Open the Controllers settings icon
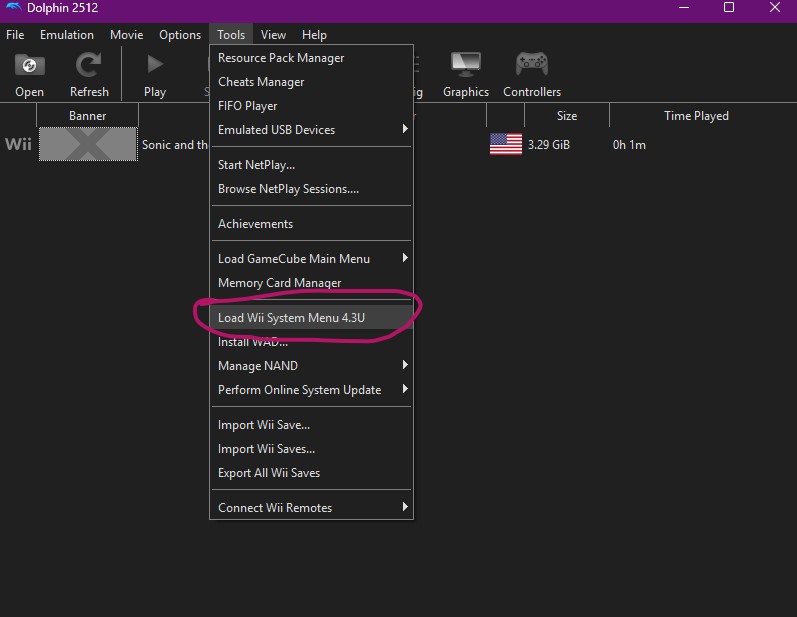Screen dimensions: 797x617 point(531,67)
